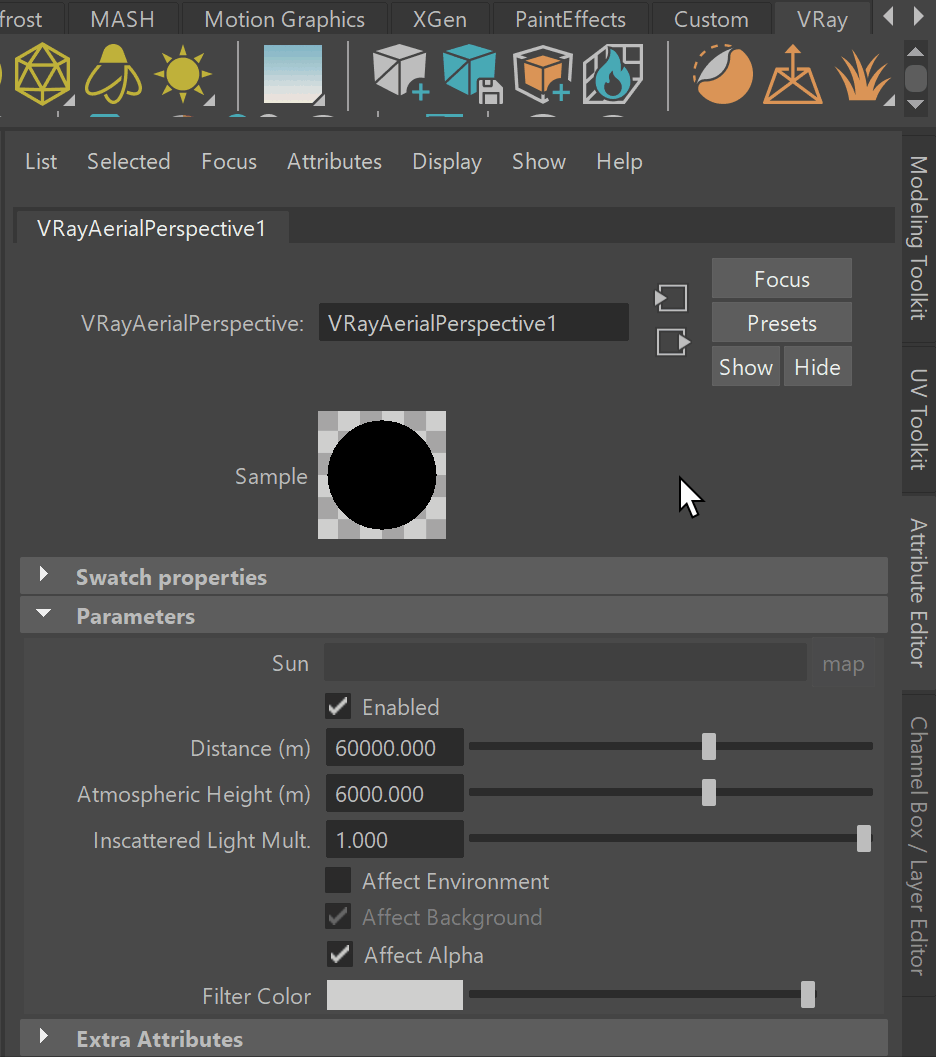The image size is (936, 1057).
Task: Enable the Affect Environment checkbox
Action: pyautogui.click(x=338, y=880)
